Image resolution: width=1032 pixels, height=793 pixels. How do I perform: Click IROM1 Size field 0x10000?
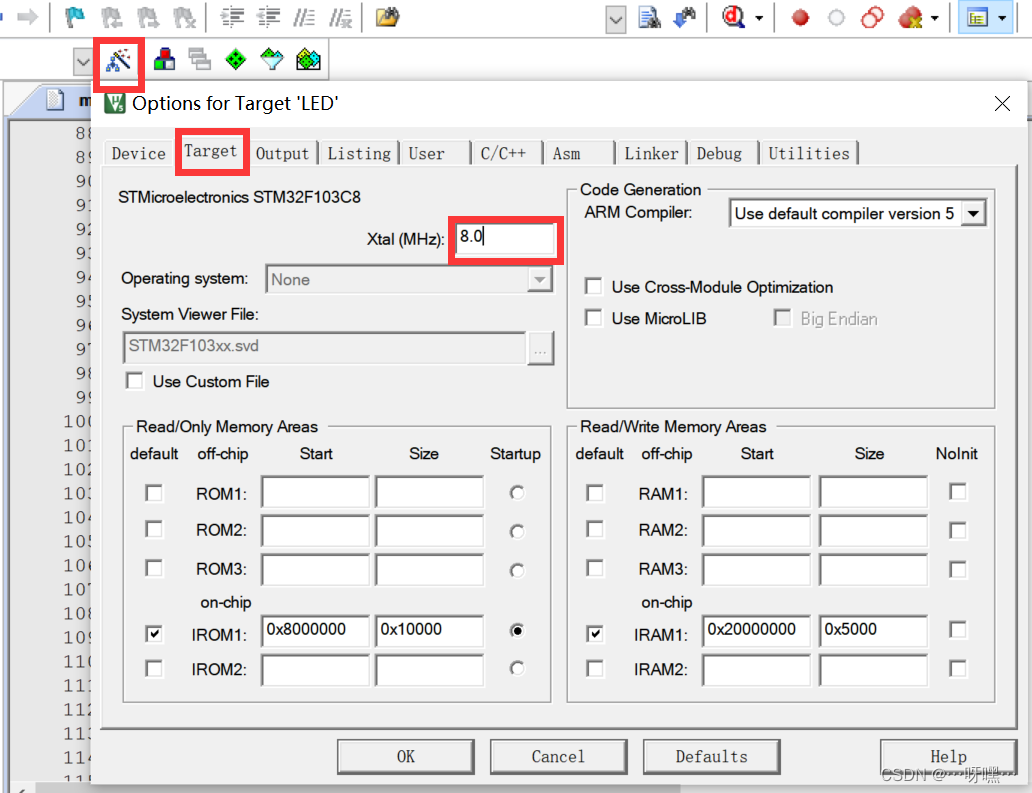coord(430,630)
